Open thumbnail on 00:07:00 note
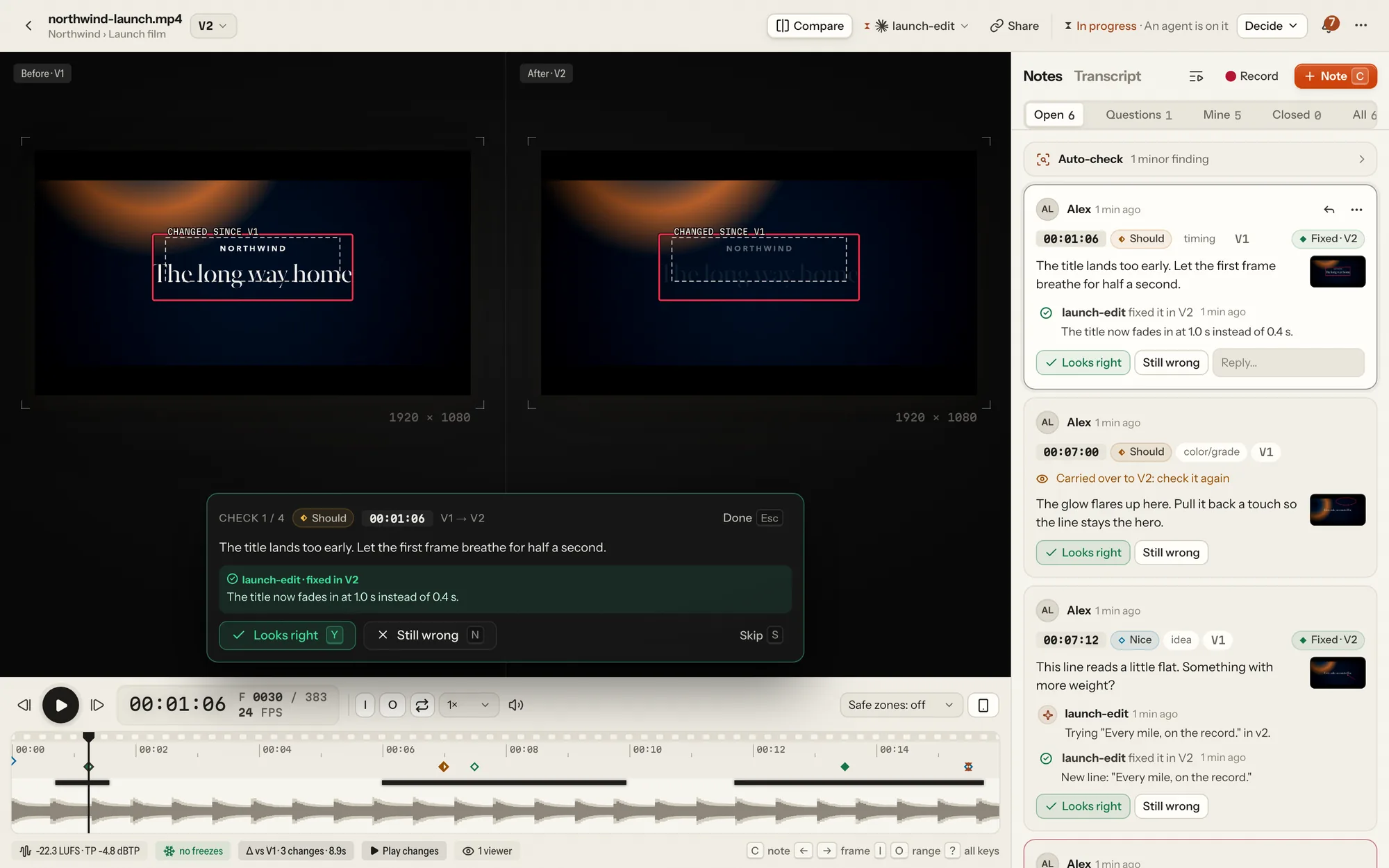The width and height of the screenshot is (1389, 868). [1338, 510]
